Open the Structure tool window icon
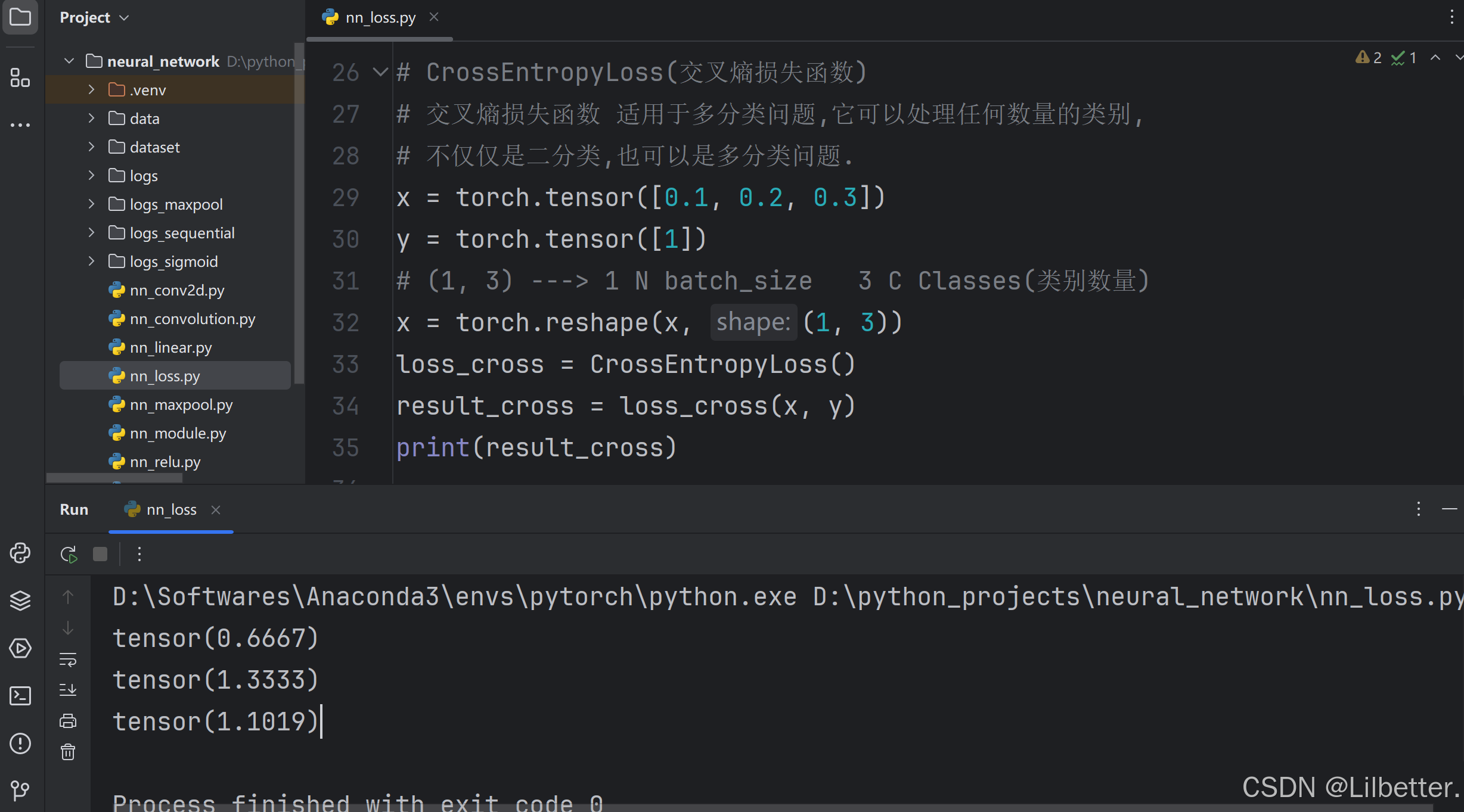This screenshot has height=812, width=1464. (20, 77)
